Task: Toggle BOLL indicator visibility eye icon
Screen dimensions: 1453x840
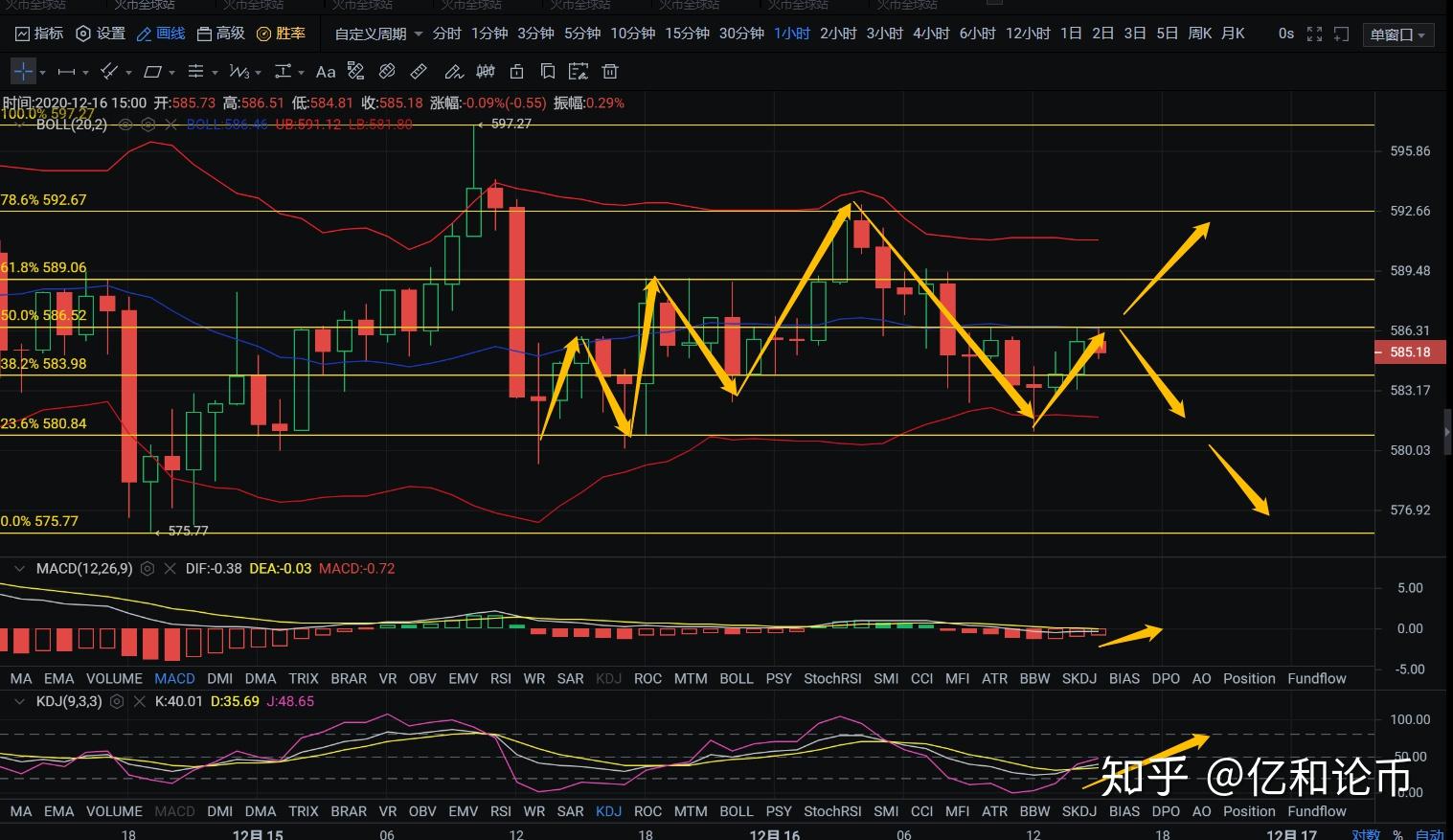Action: (x=125, y=125)
